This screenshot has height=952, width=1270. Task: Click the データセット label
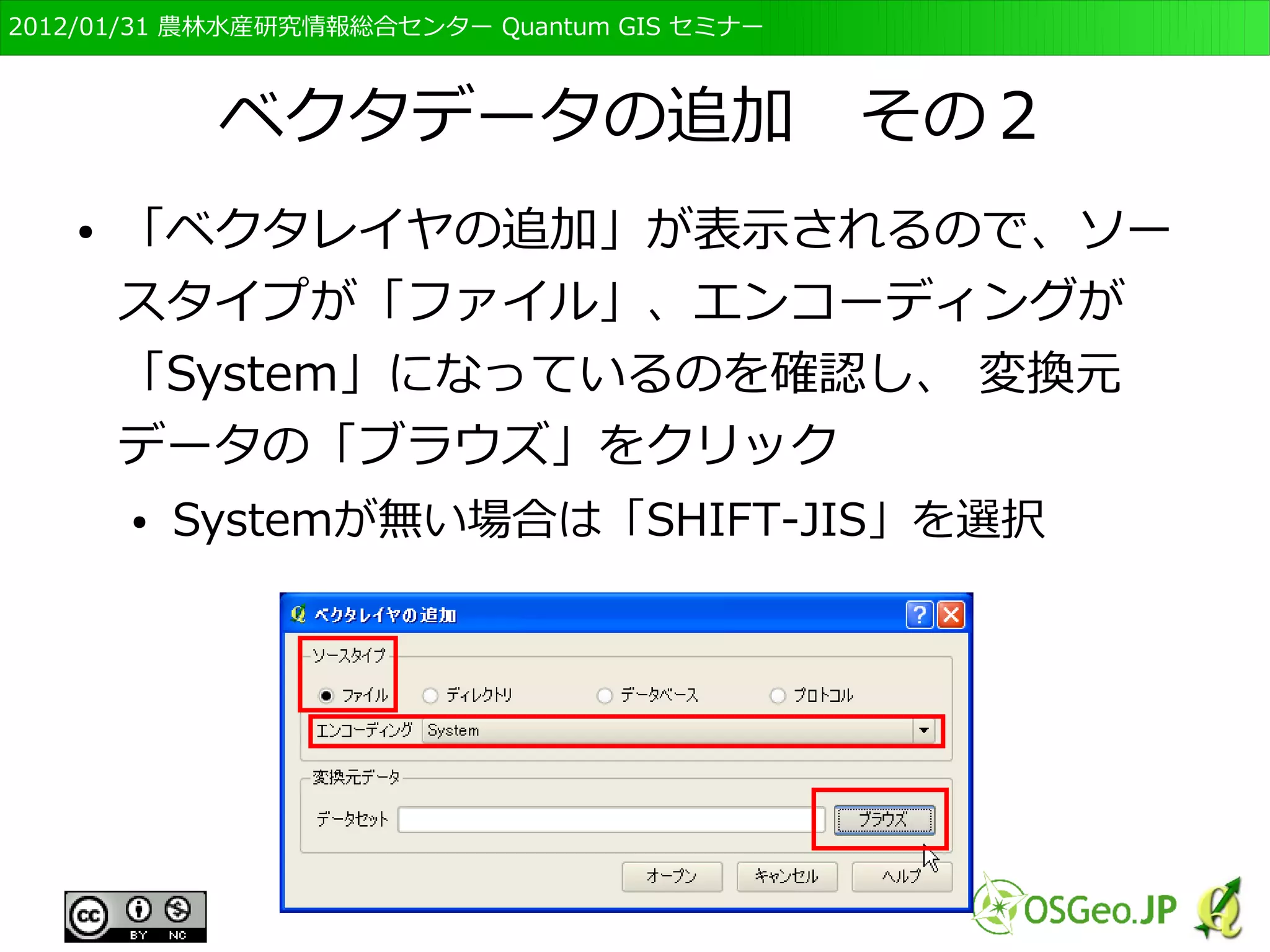coord(352,819)
